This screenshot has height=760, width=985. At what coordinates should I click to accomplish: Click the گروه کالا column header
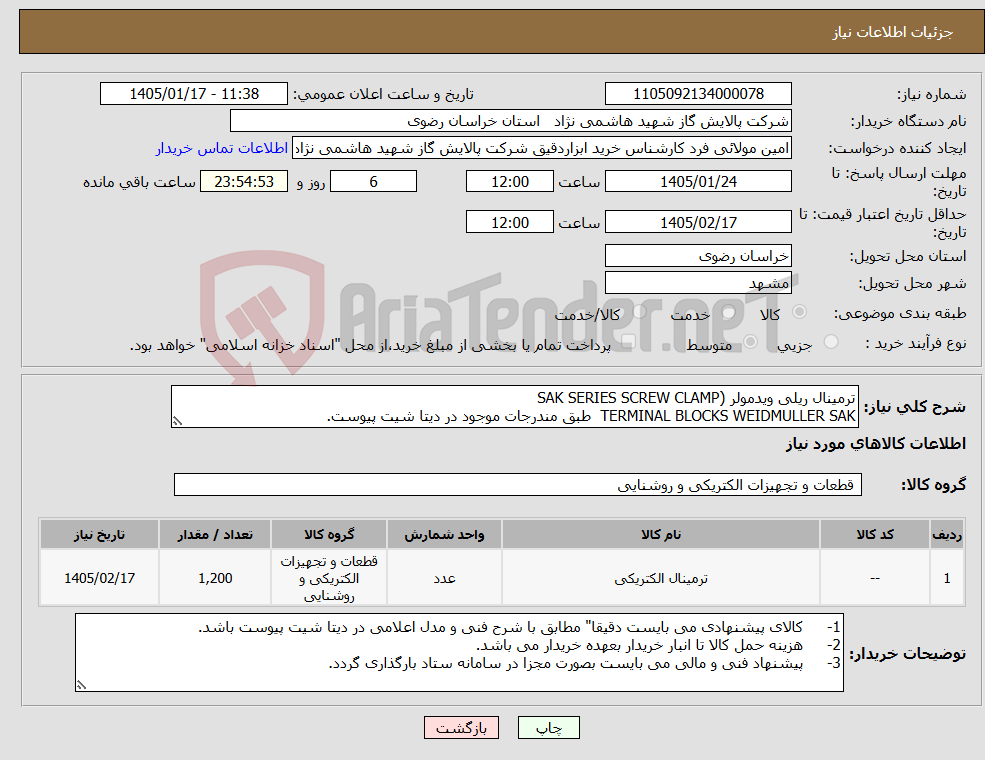[329, 535]
